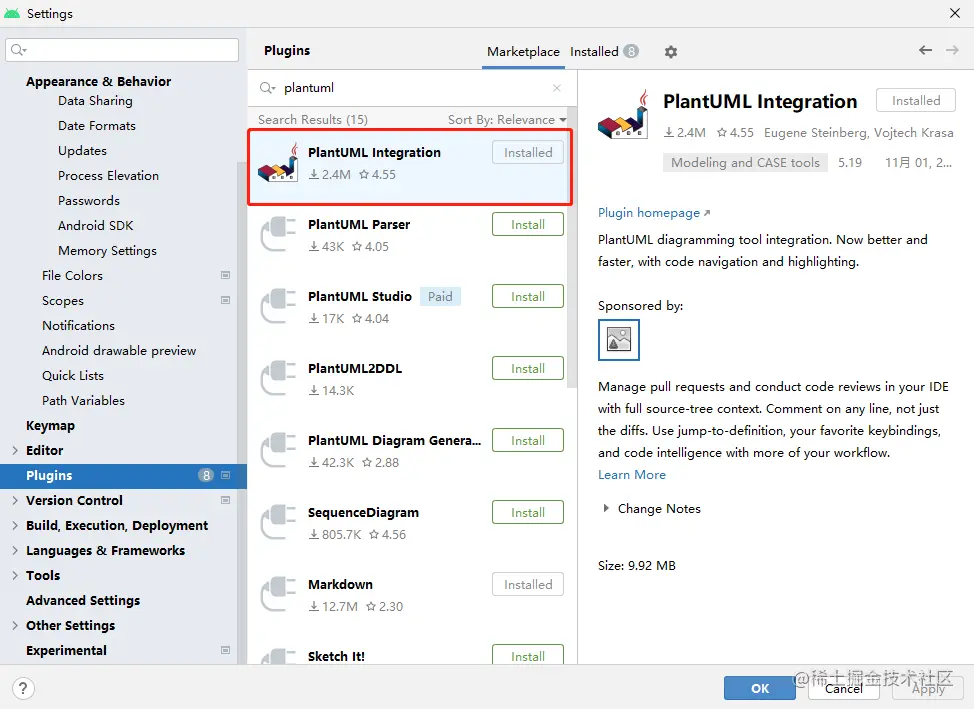Click the PlantUML Studio plug icon
The width and height of the screenshot is (974, 709).
click(x=278, y=306)
